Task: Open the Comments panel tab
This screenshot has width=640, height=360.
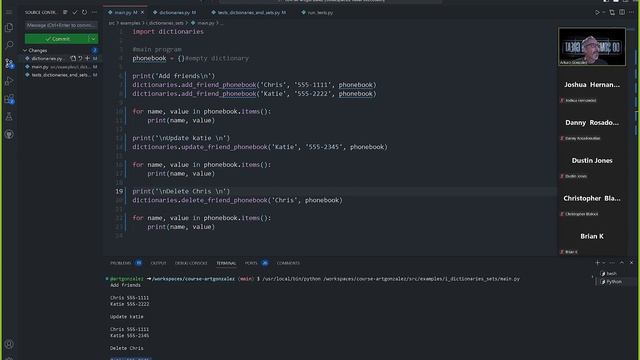Action: 288,263
